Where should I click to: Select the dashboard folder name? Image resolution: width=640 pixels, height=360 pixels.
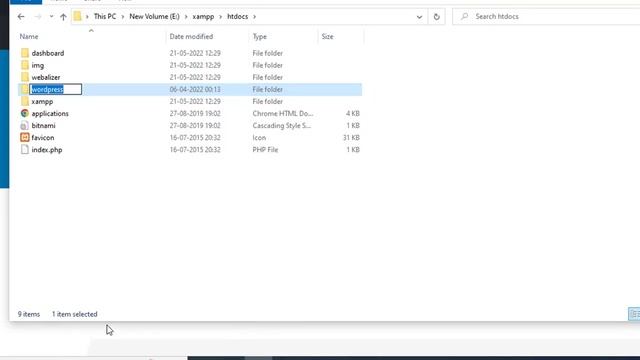48,53
